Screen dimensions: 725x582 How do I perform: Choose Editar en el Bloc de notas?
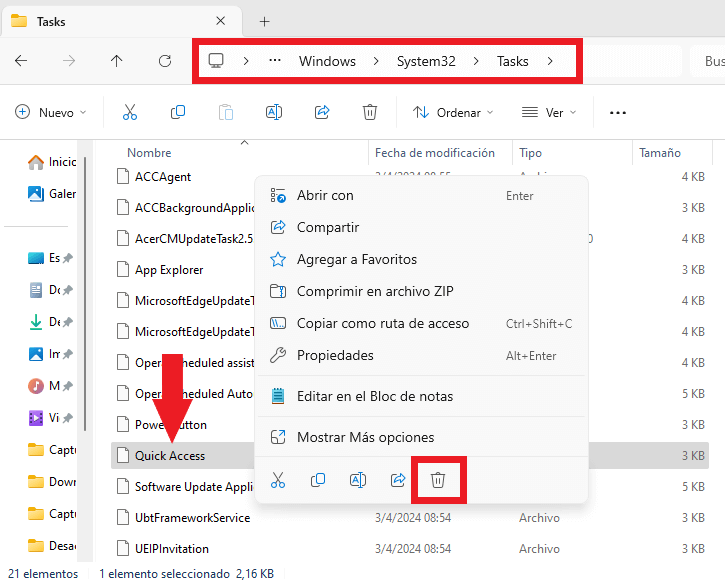click(x=421, y=396)
